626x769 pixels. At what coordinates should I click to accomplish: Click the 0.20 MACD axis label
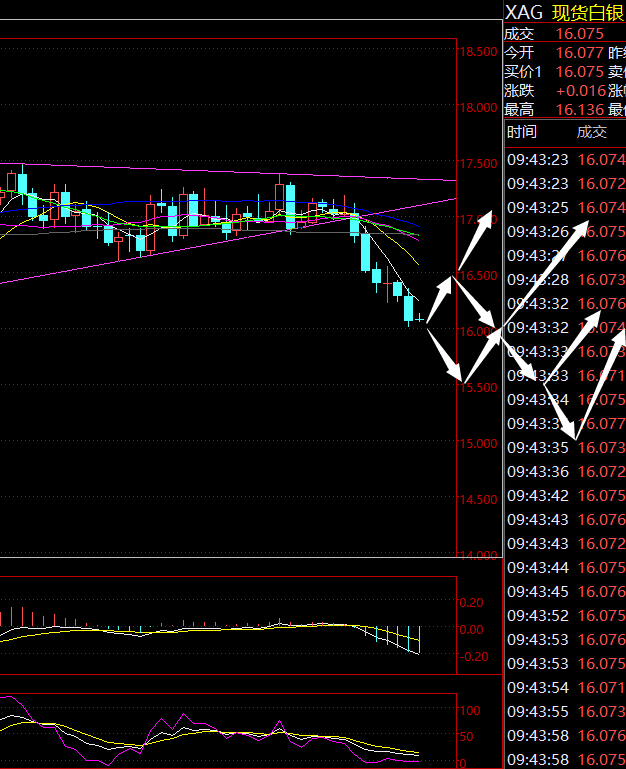click(x=471, y=603)
